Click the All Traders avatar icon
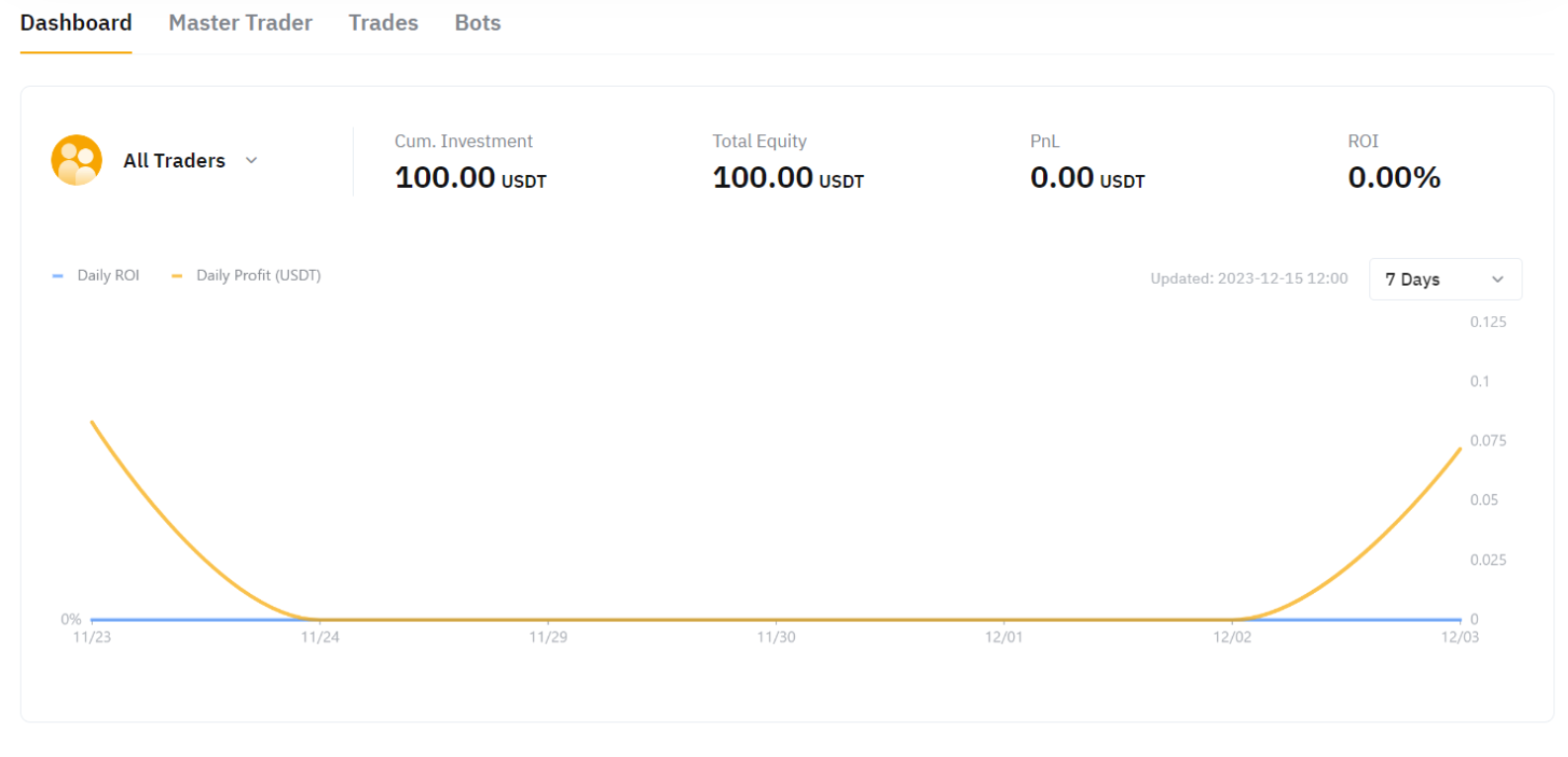The image size is (1568, 757). click(x=76, y=160)
